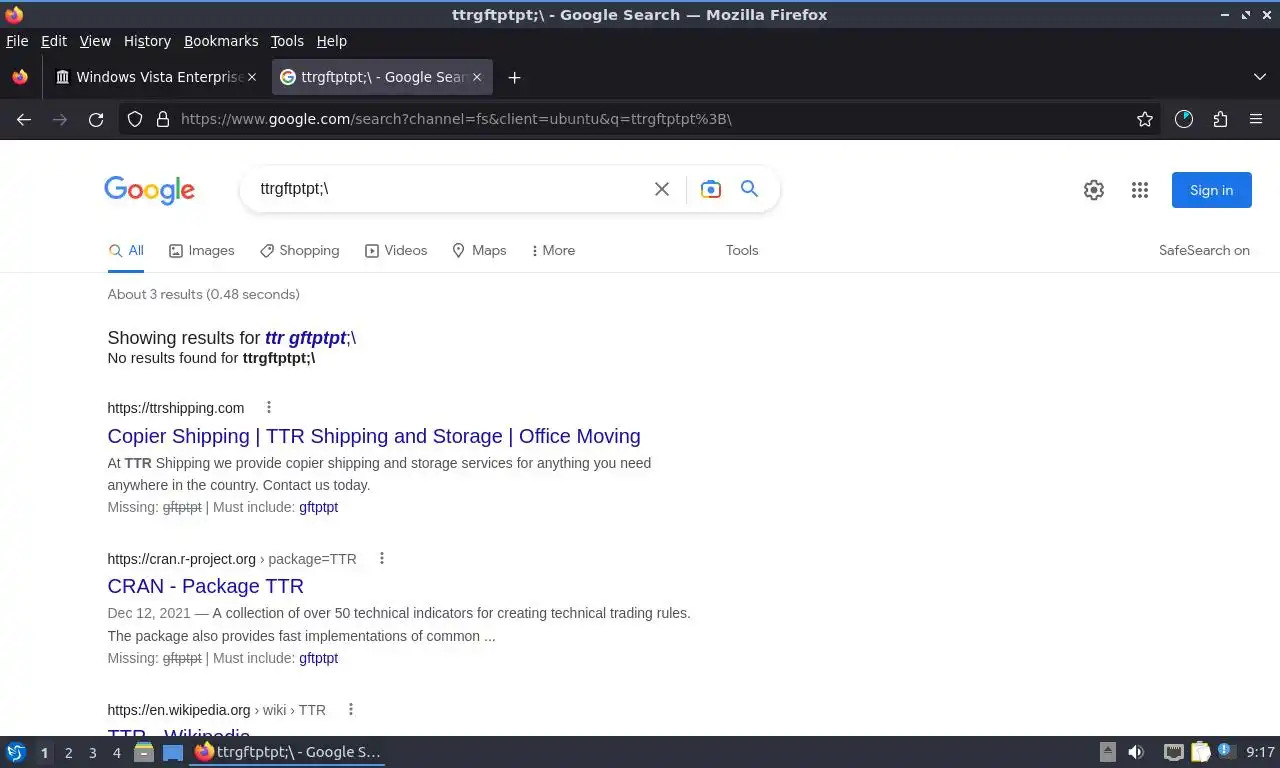
Task: Open the file manager taskbar icon
Action: (144, 752)
